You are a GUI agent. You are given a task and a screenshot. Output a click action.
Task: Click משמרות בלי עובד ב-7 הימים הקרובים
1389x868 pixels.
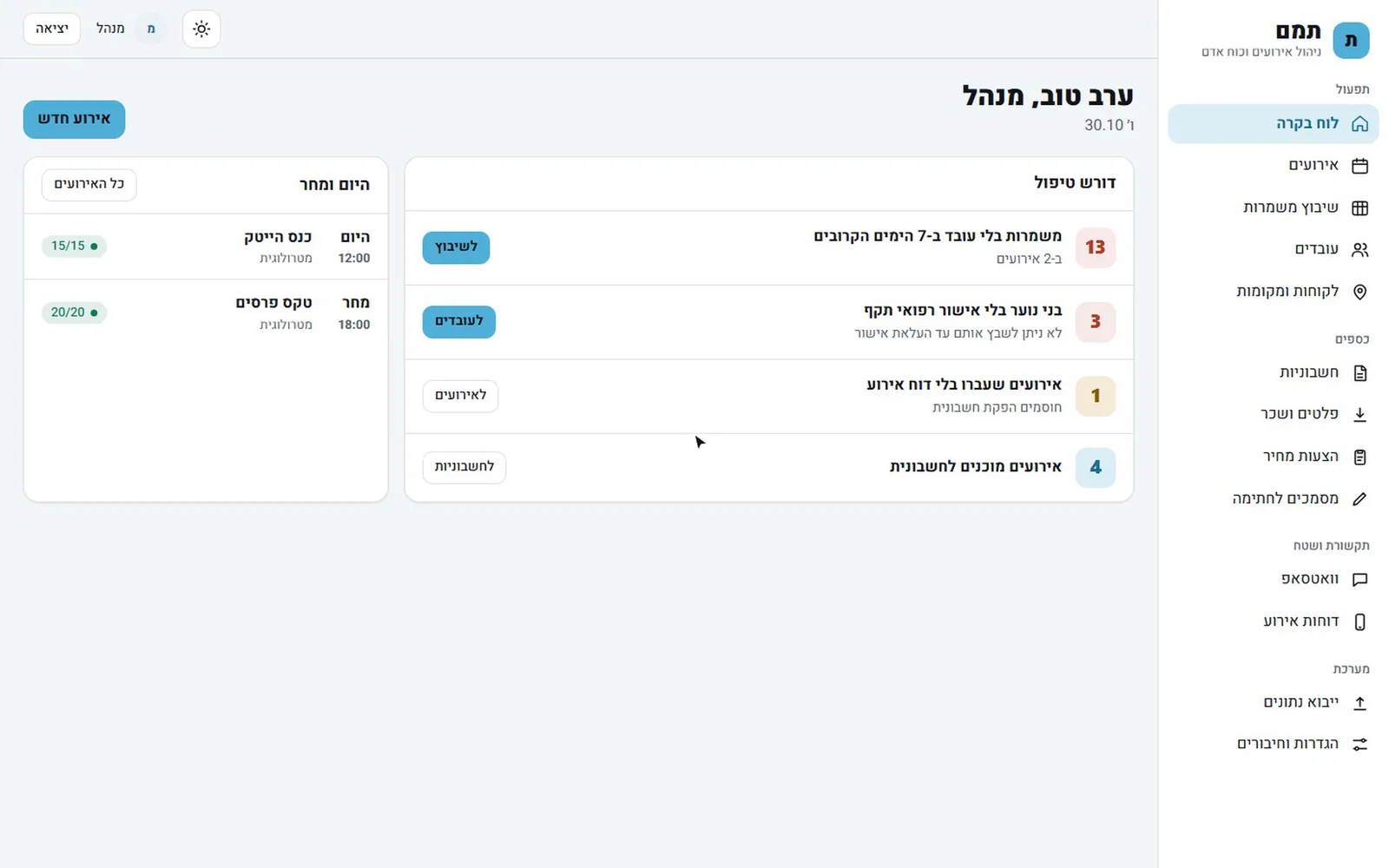click(x=938, y=236)
